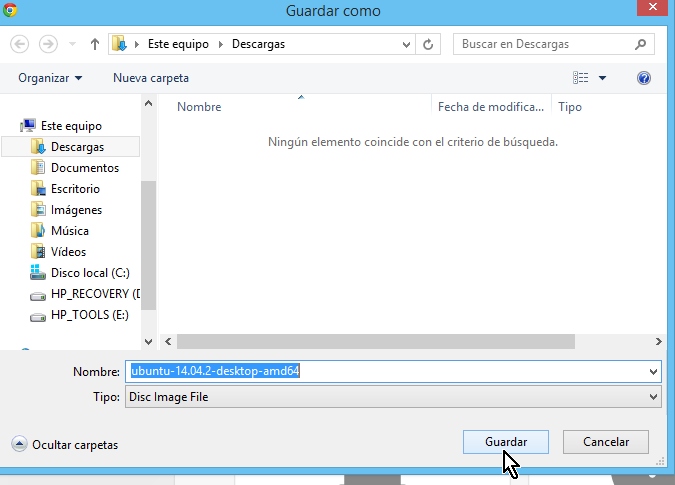The height and width of the screenshot is (485, 675).
Task: Open the HP_TOOLS (E:) drive
Action: tap(90, 315)
